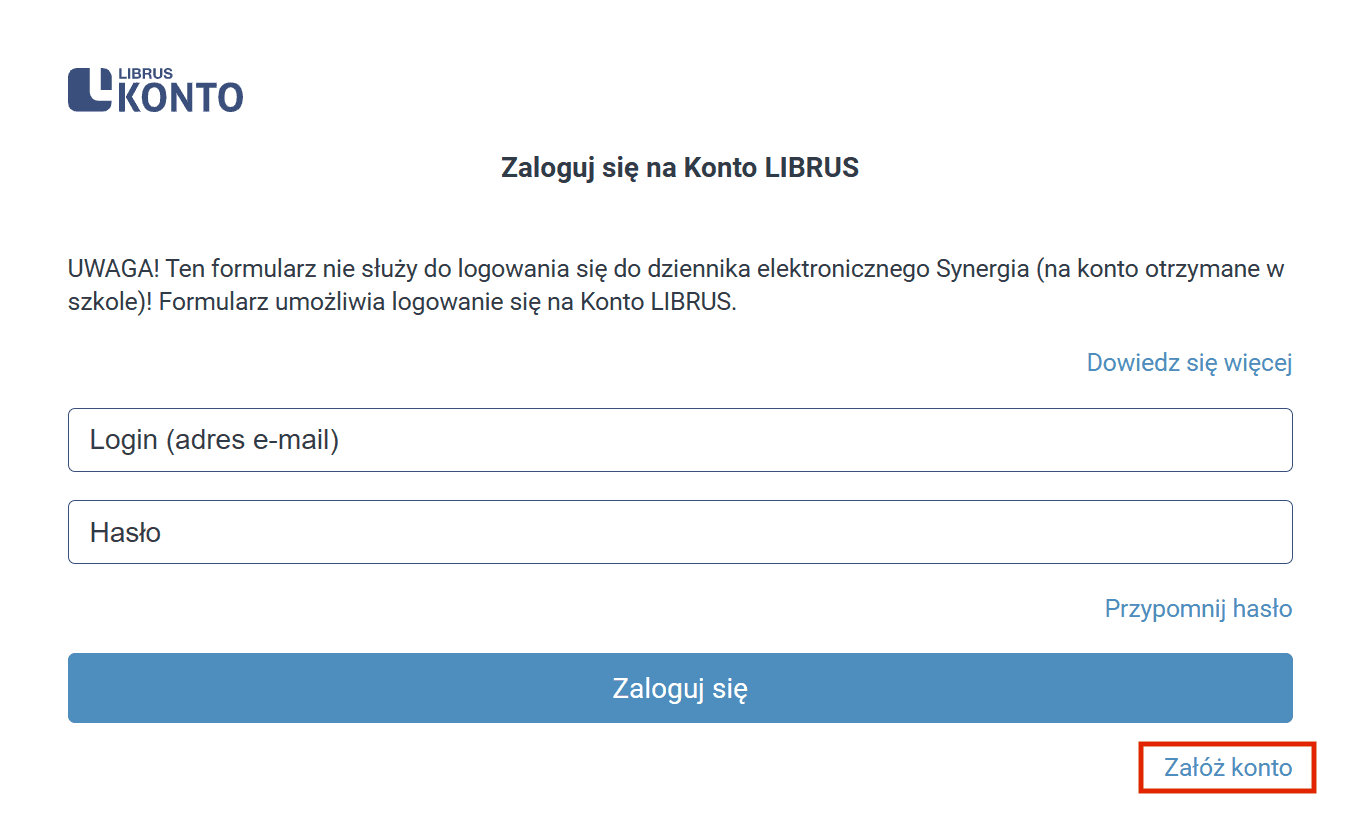Click into the Hasło password field

point(680,532)
